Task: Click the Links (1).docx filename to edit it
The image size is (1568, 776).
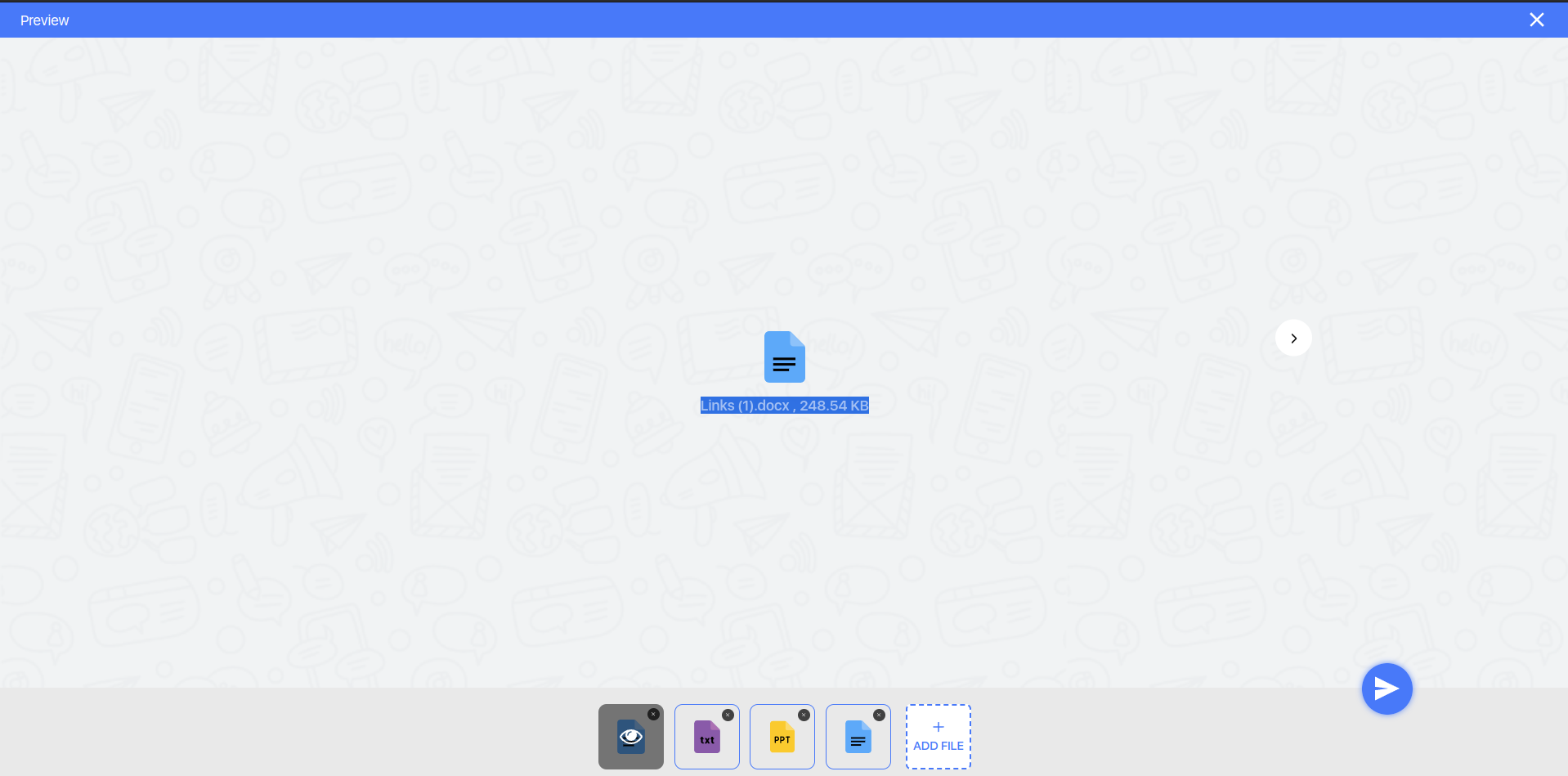Action: [746, 405]
